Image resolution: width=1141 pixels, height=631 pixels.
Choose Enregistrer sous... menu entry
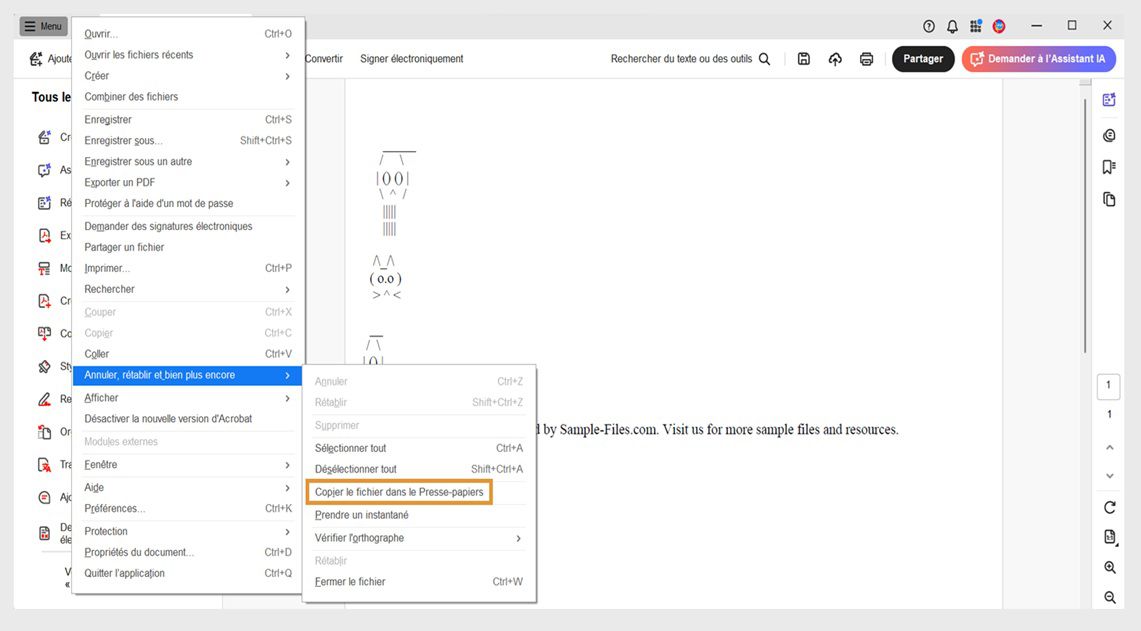(x=188, y=140)
